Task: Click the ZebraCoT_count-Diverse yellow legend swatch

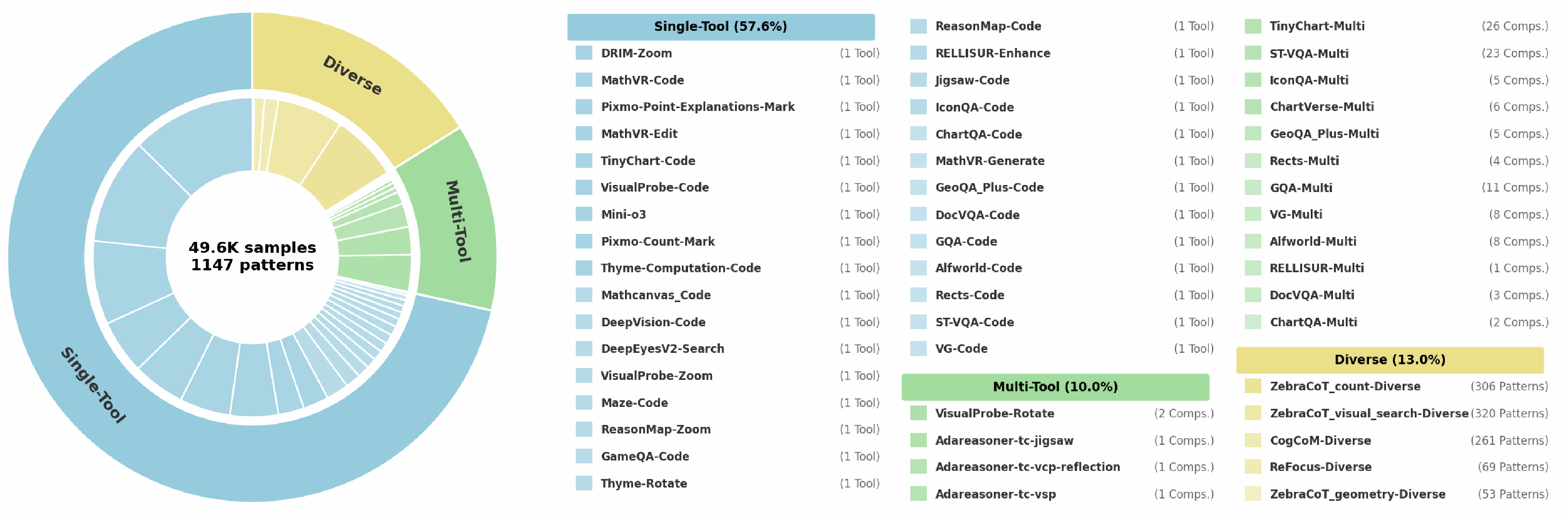Action: (1253, 386)
